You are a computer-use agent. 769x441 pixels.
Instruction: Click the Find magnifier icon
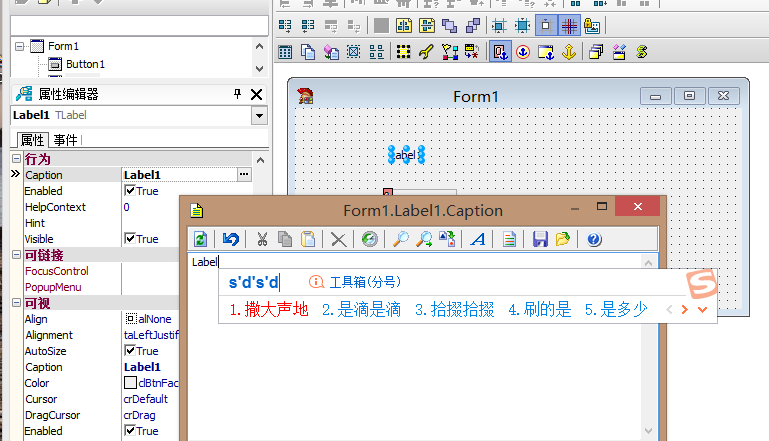pos(399,239)
